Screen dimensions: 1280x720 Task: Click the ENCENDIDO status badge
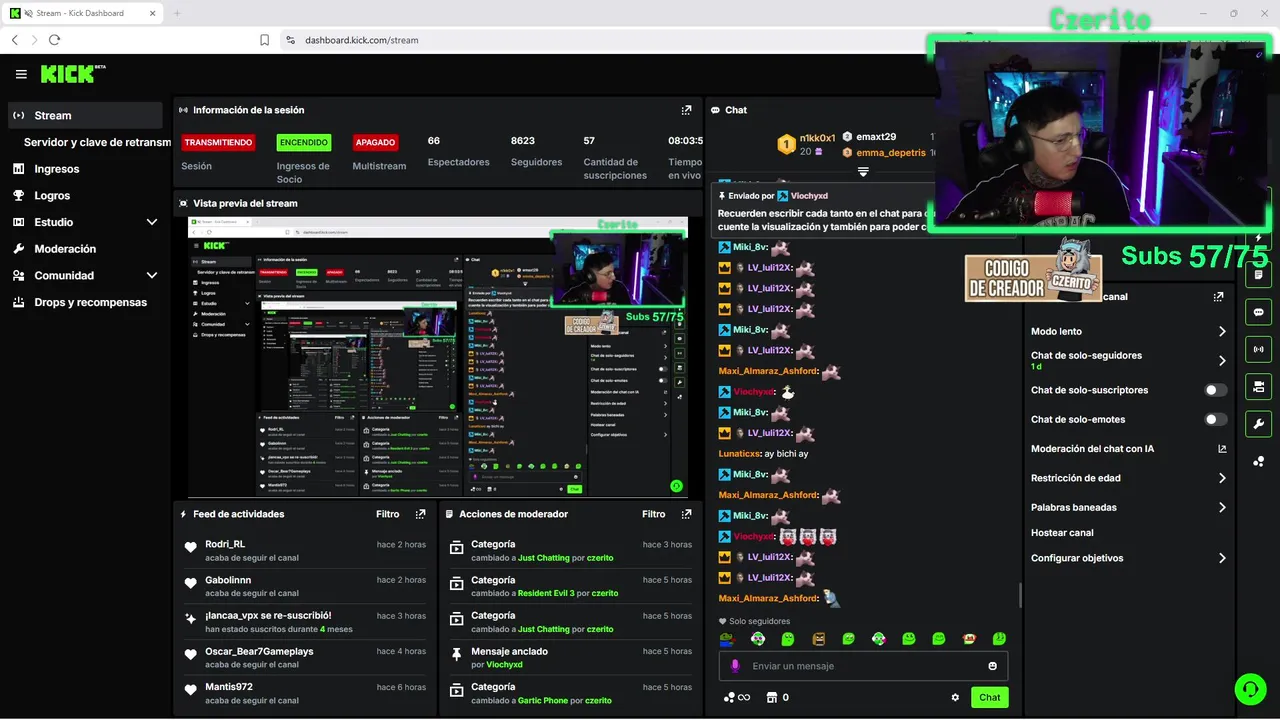[x=303, y=142]
